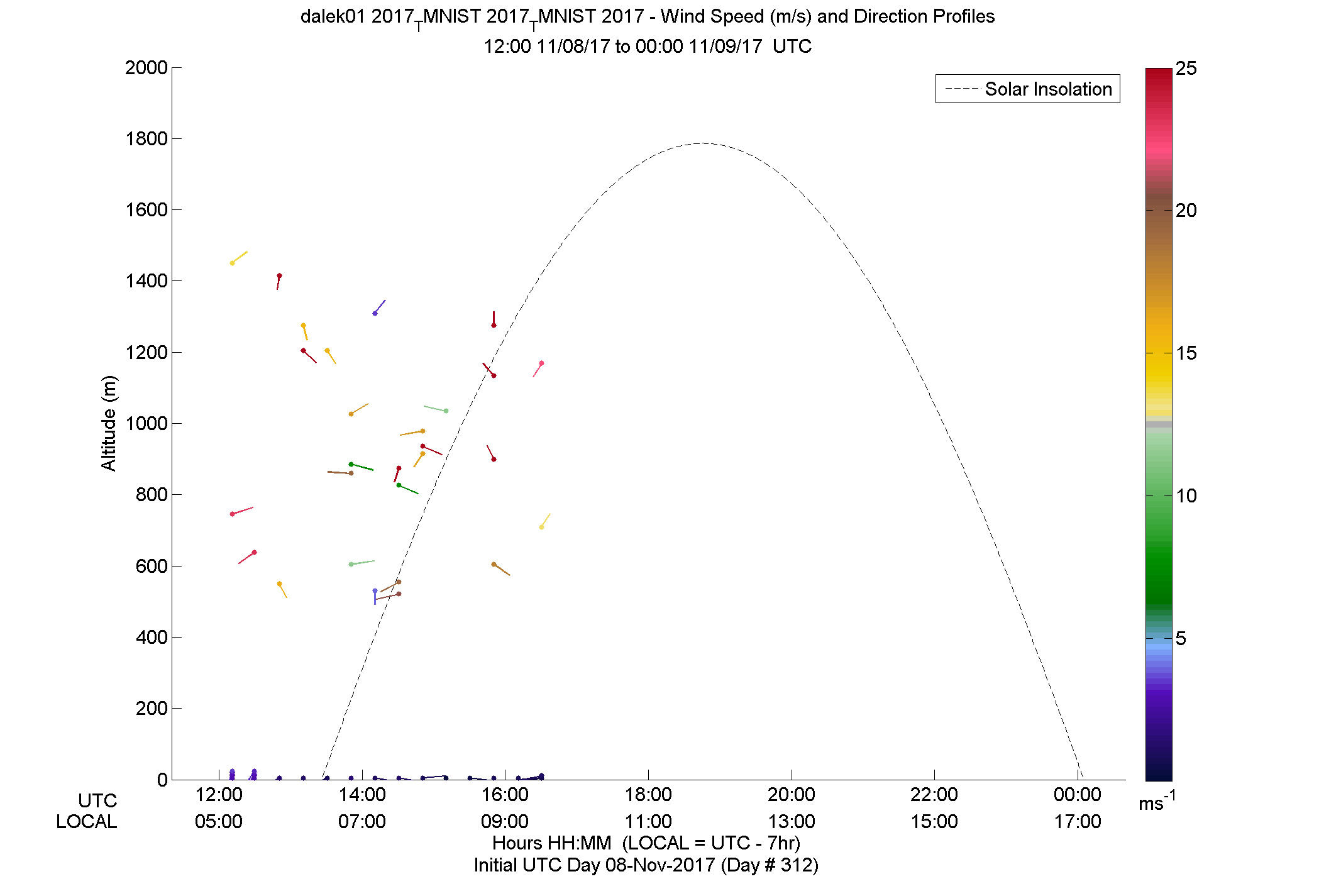Viewport: 1319px width, 896px height.
Task: Click the colorbar 15 tick label
Action: (1186, 353)
